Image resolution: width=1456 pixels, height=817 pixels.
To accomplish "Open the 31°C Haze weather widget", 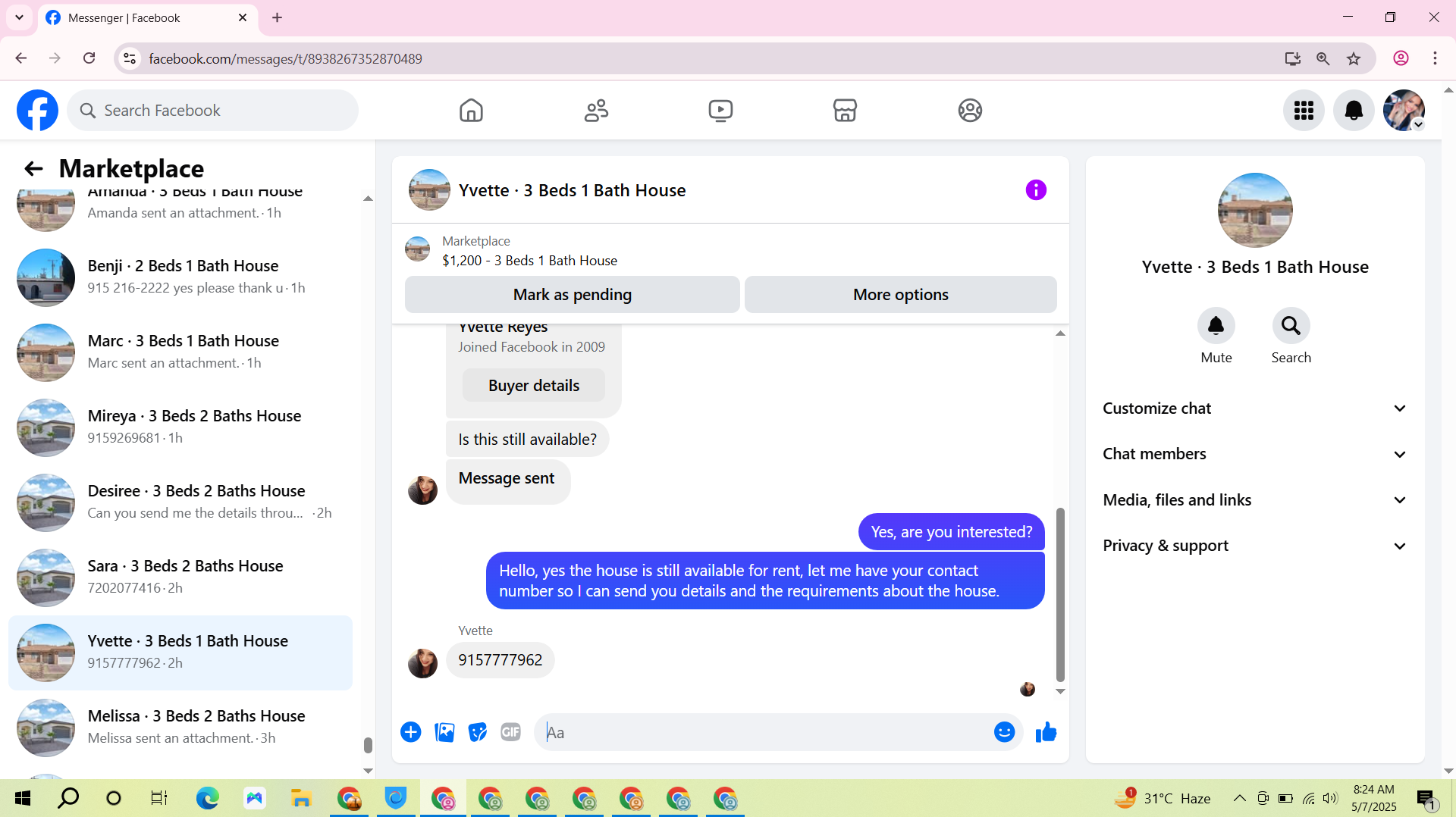I will tap(1163, 798).
